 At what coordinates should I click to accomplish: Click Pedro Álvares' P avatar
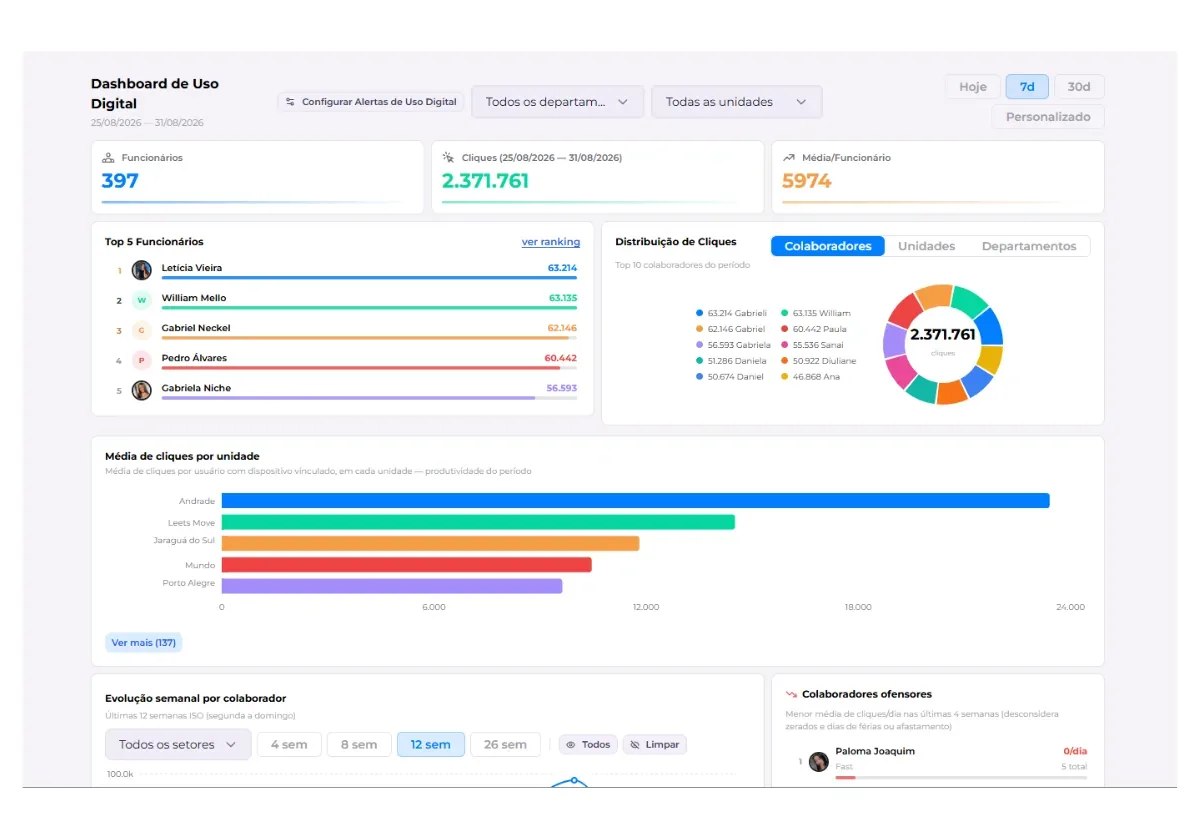click(x=142, y=360)
